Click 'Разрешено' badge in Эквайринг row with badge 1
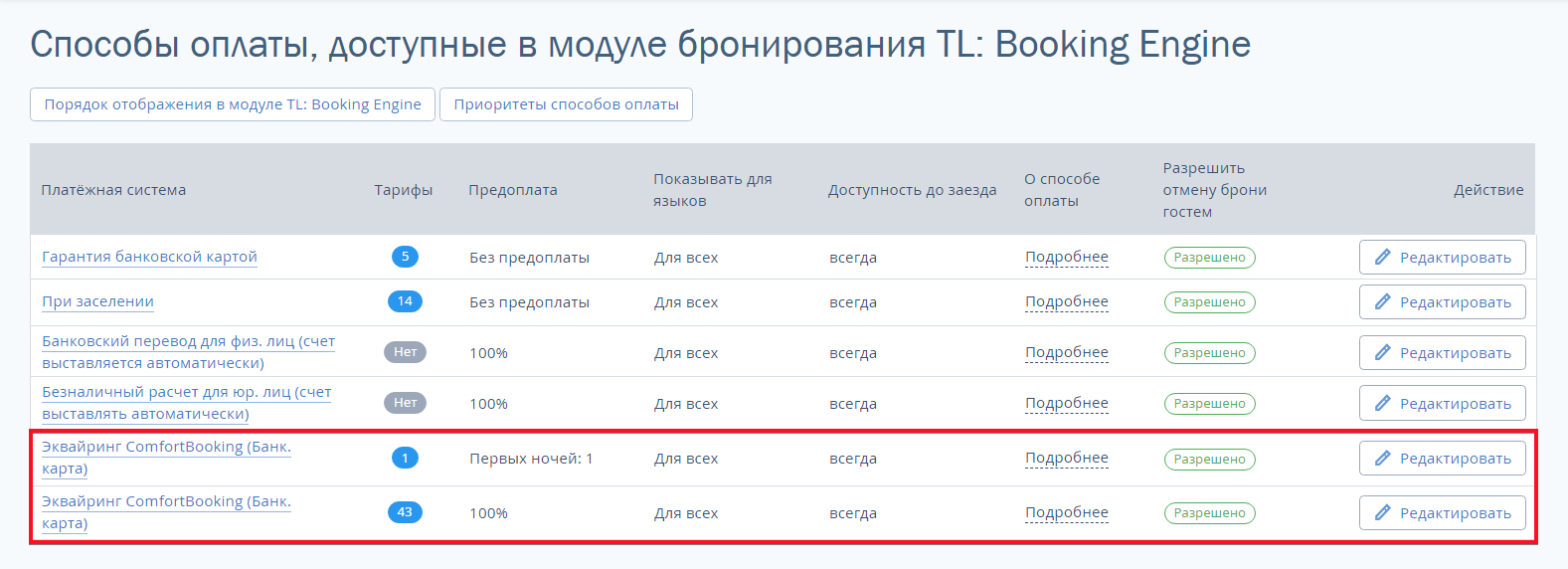1568x569 pixels. [x=1210, y=460]
